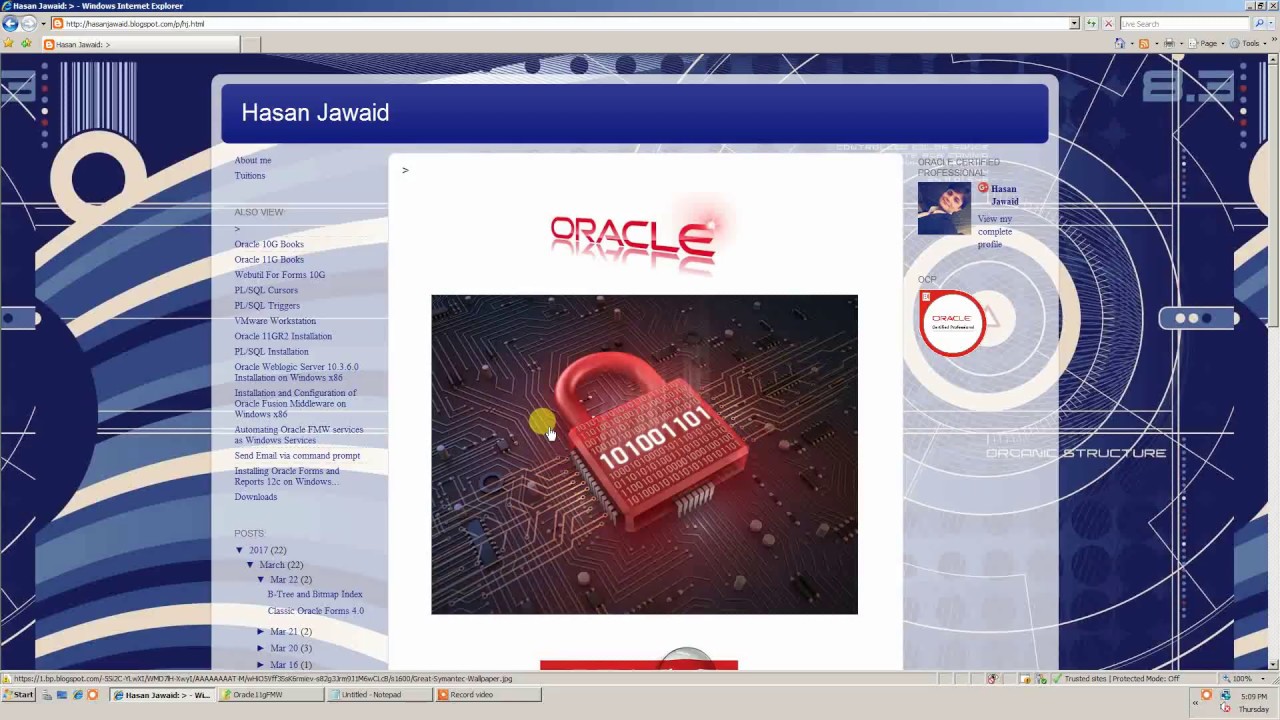Screen dimensions: 1280x720
Task: Click the orange quick launch icon
Action: (93, 694)
